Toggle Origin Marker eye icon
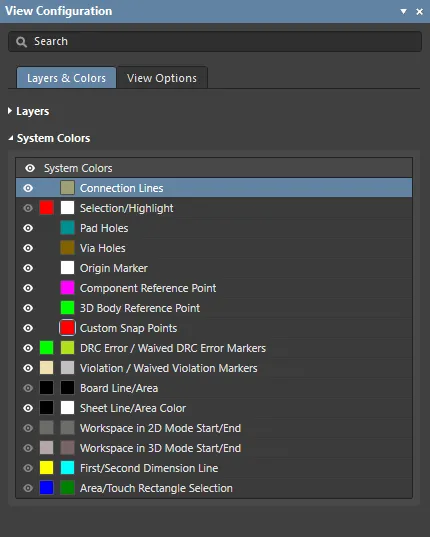Viewport: 430px width, 537px height. [x=28, y=268]
